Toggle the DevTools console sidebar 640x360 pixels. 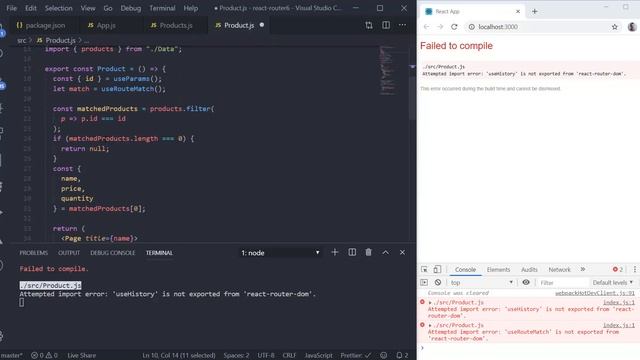424,282
